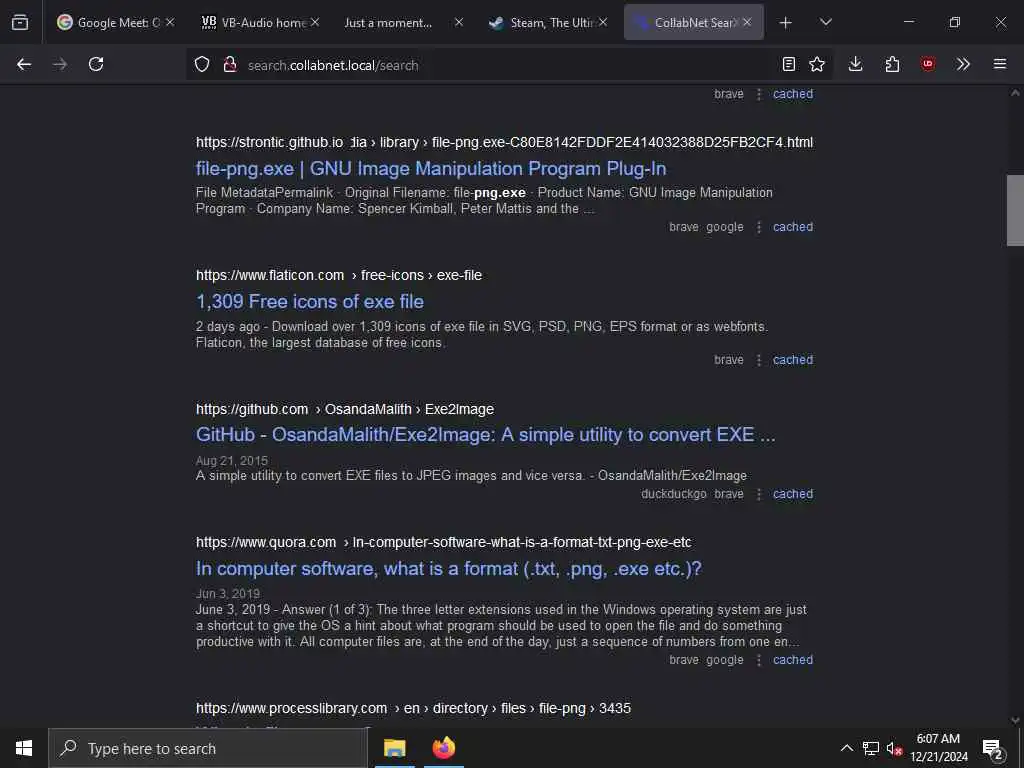This screenshot has width=1024, height=768.
Task: Open the muted volume tray icon
Action: point(894,748)
